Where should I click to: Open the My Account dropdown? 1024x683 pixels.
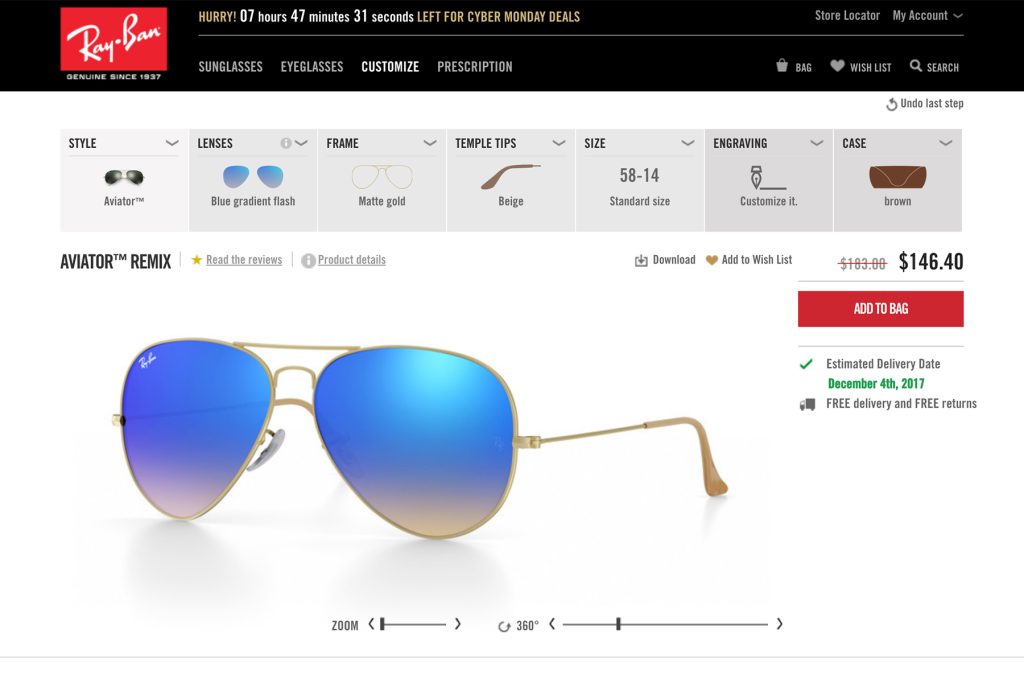[927, 16]
